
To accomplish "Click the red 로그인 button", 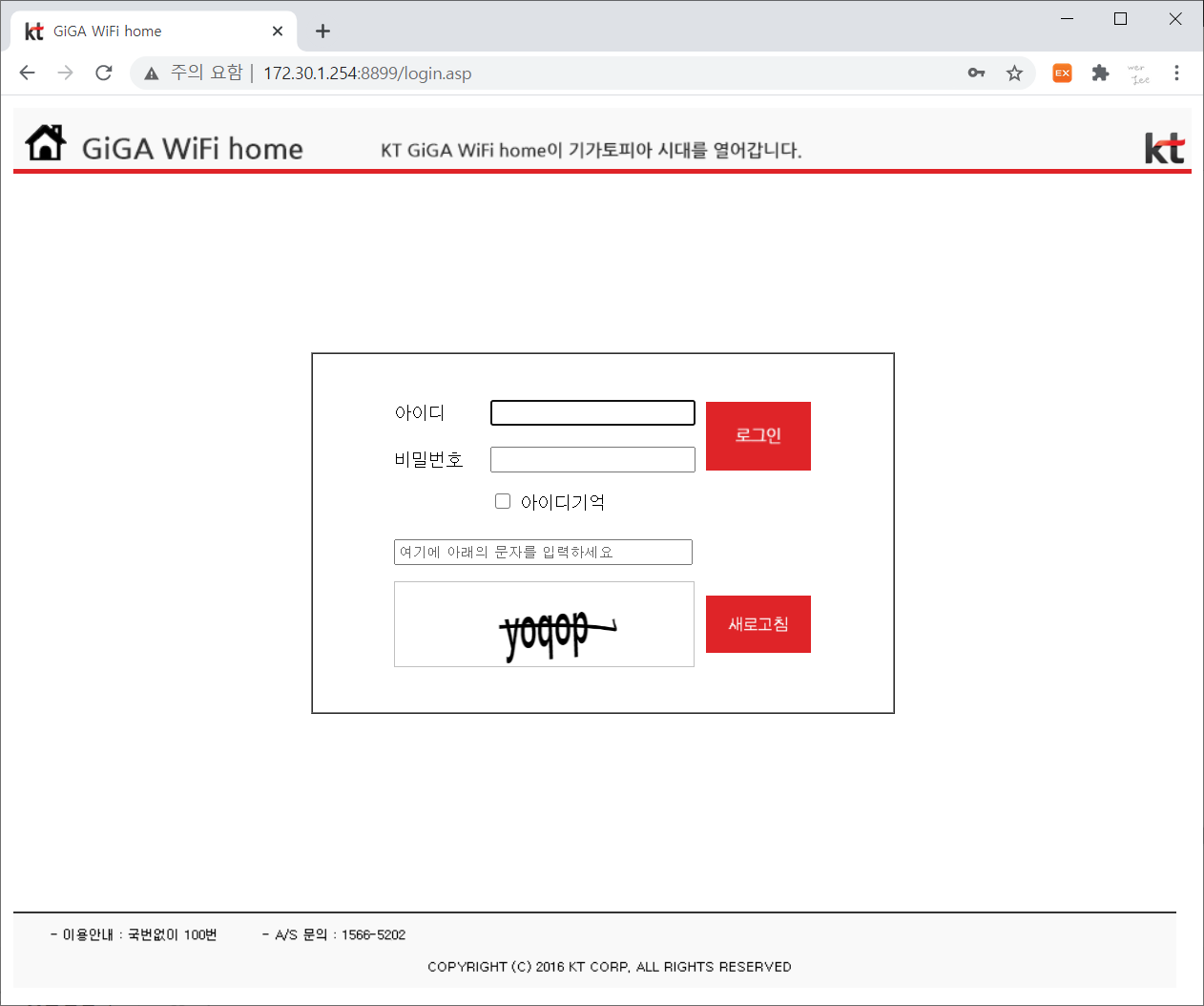I will coord(758,436).
